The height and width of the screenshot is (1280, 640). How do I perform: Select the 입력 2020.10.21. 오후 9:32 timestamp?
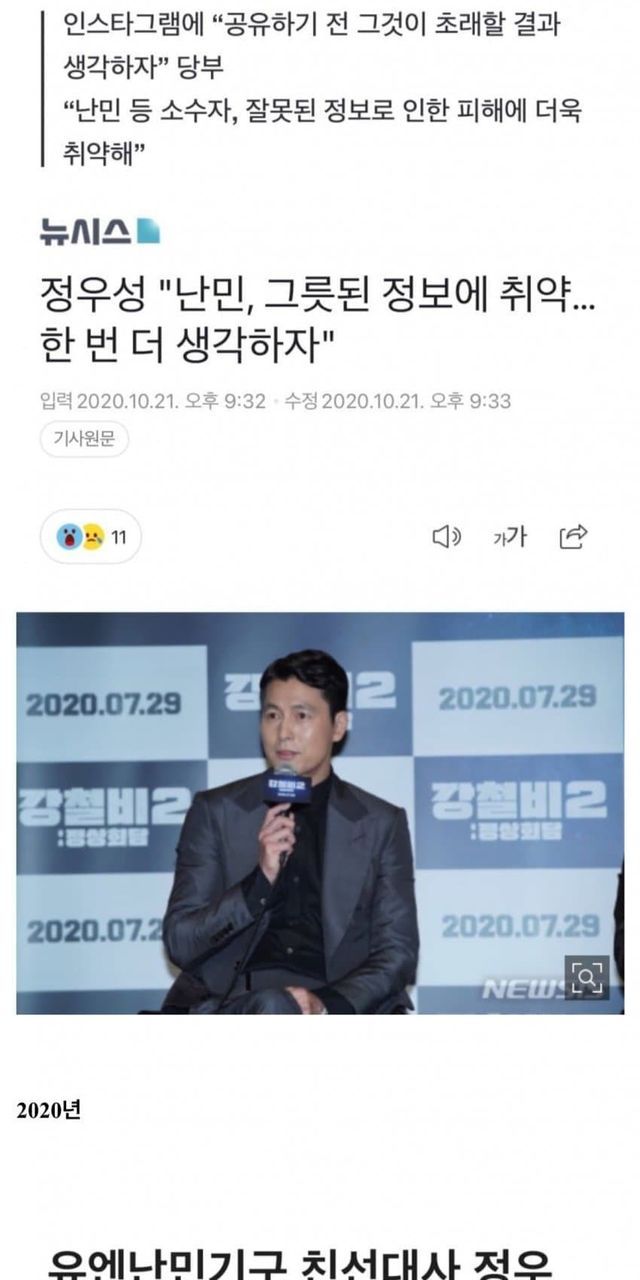point(153,401)
